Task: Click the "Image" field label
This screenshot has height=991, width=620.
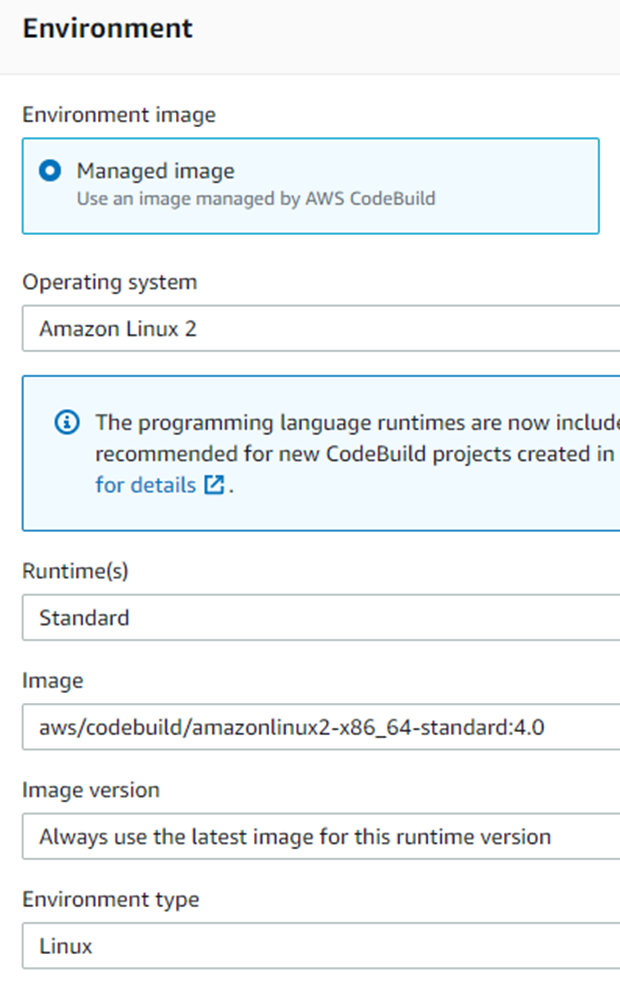Action: coord(52,681)
